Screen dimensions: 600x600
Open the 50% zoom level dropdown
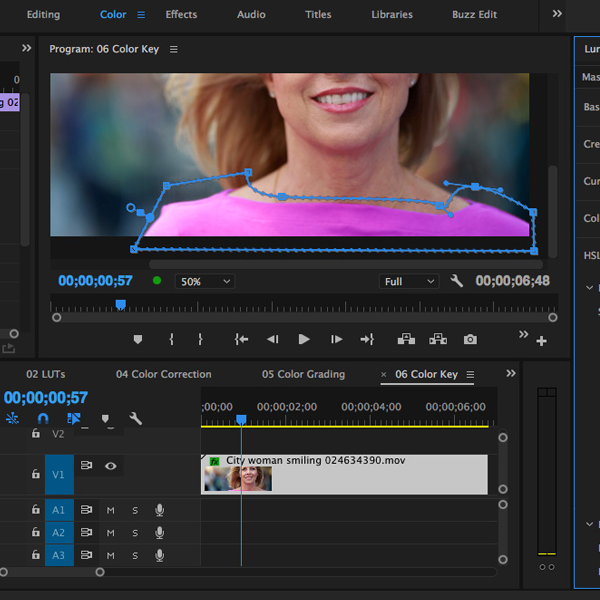coord(204,282)
